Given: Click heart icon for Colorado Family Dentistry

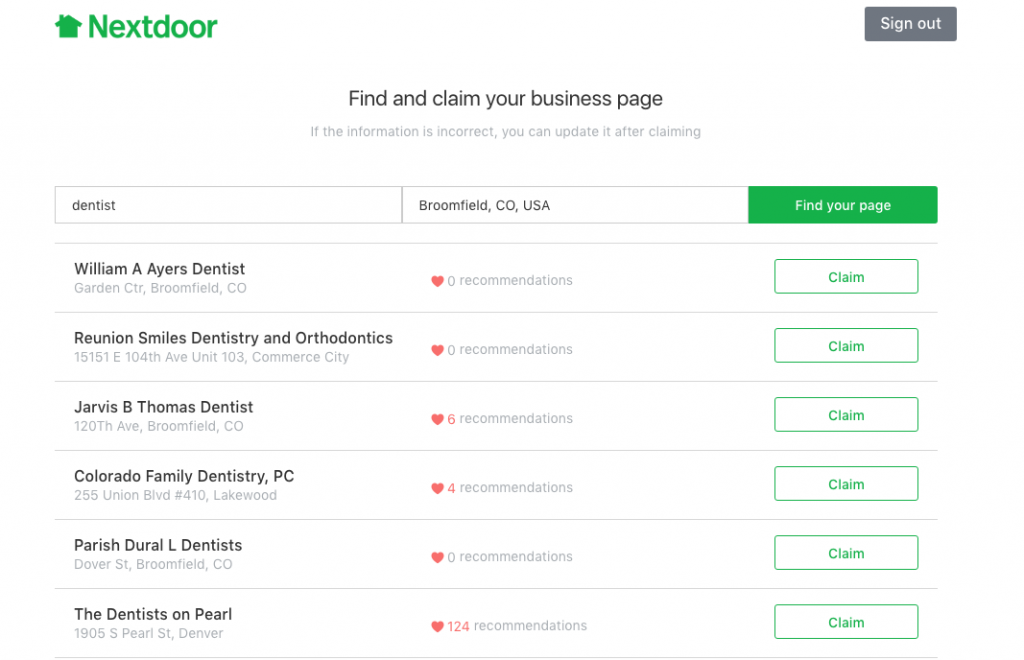Looking at the screenshot, I should [x=438, y=488].
